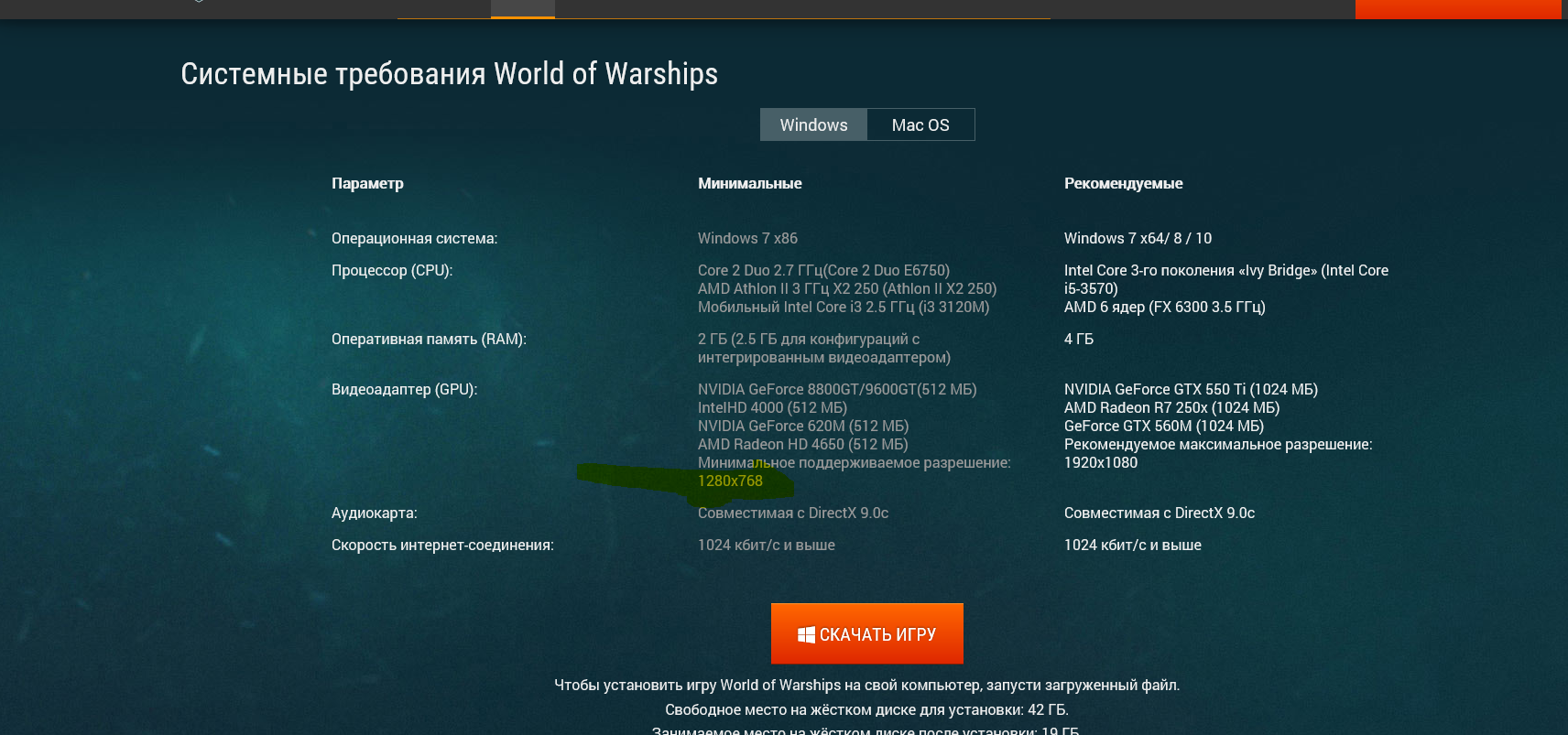Viewport: 1568px width, 735px height.
Task: Click the Рекомендуемое максимальное разрешение line
Action: 1218,444
